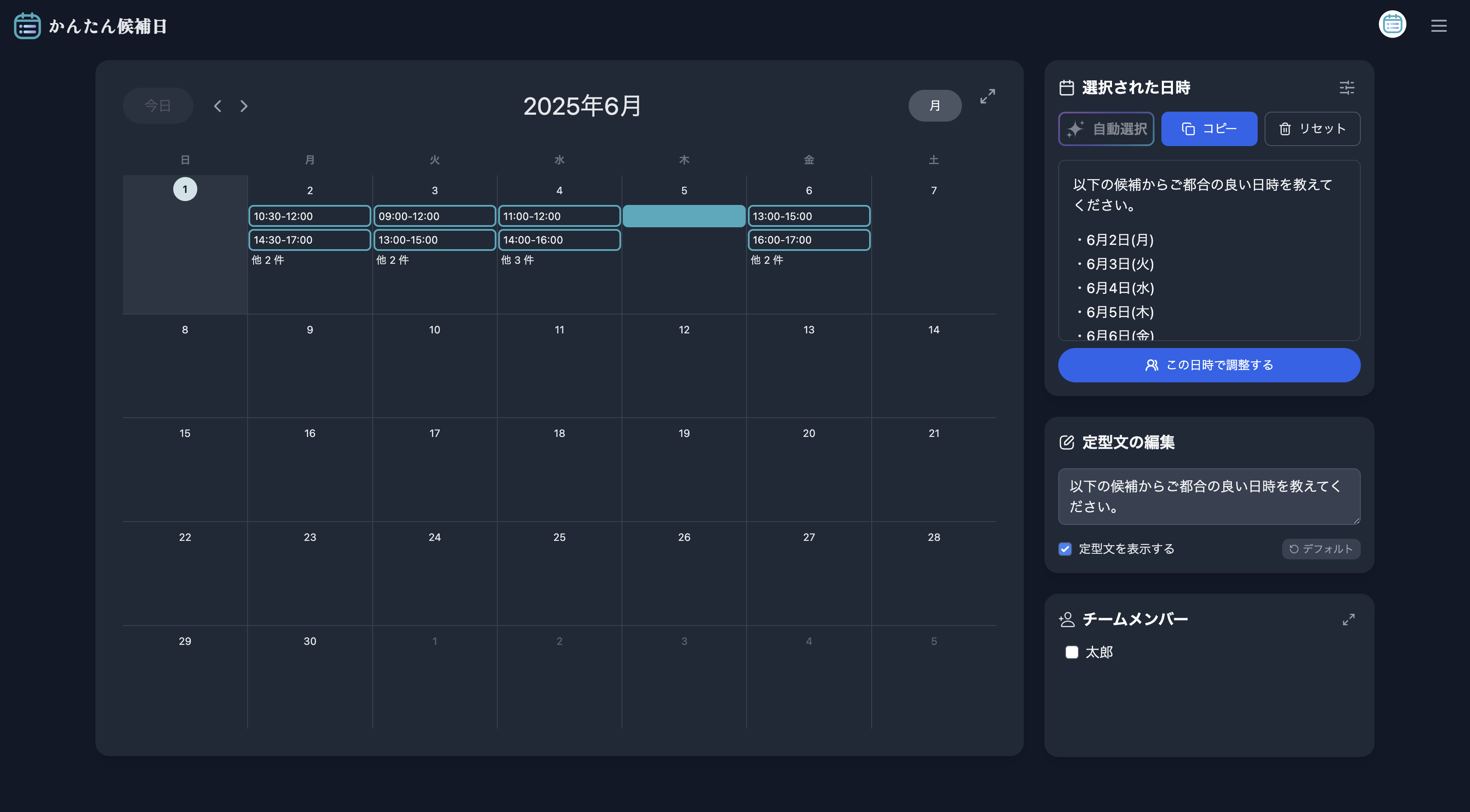The width and height of the screenshot is (1470, 812).
Task: Select the 10:30-12:00 slot on June 2
Action: point(309,216)
